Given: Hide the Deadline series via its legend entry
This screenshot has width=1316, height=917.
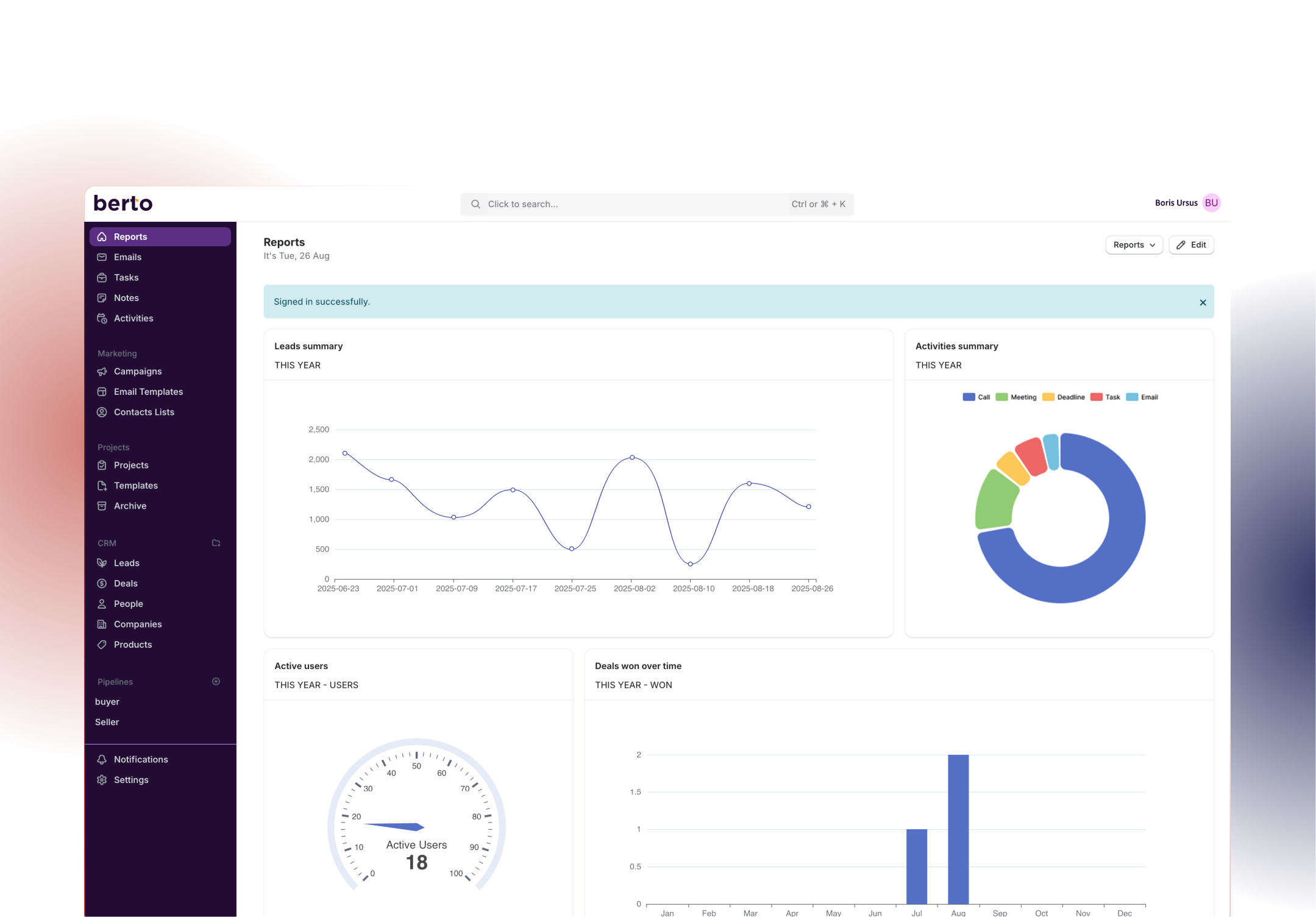Looking at the screenshot, I should pos(1064,397).
